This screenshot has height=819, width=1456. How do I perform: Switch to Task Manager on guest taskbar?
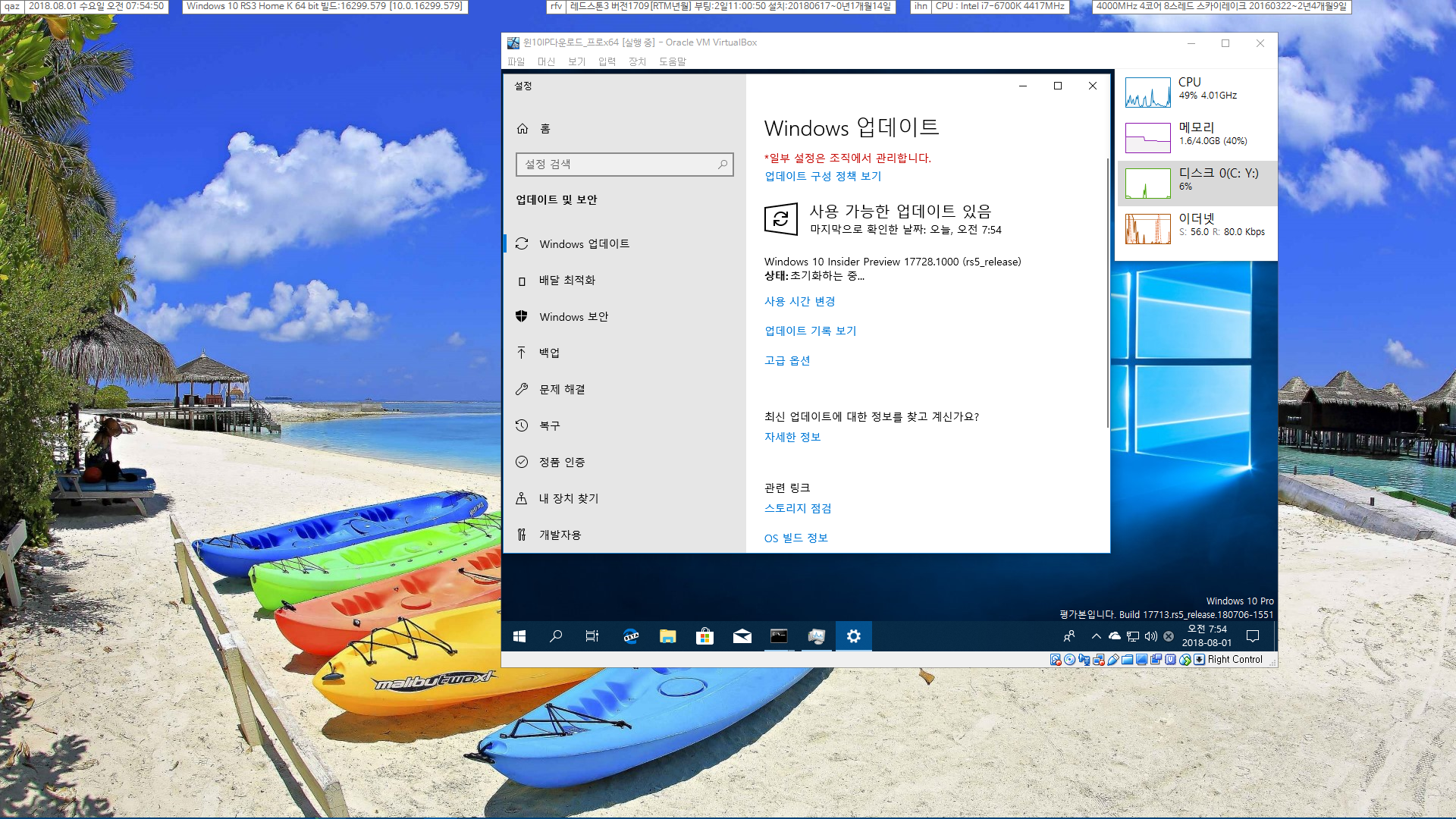[817, 636]
